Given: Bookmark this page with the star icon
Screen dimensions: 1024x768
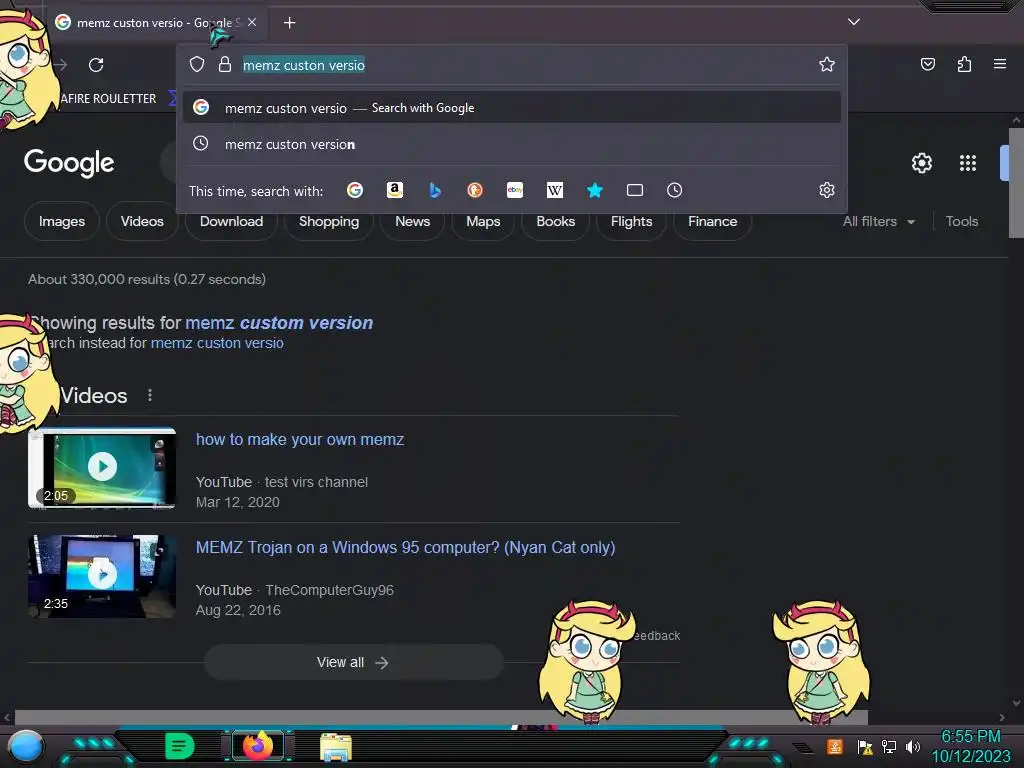Looking at the screenshot, I should coord(827,64).
